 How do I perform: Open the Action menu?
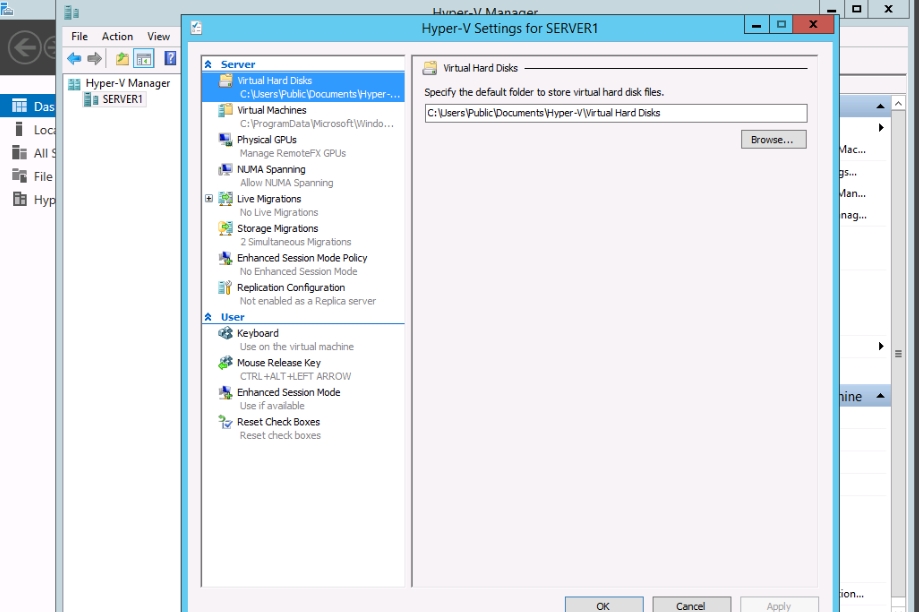pos(117,36)
